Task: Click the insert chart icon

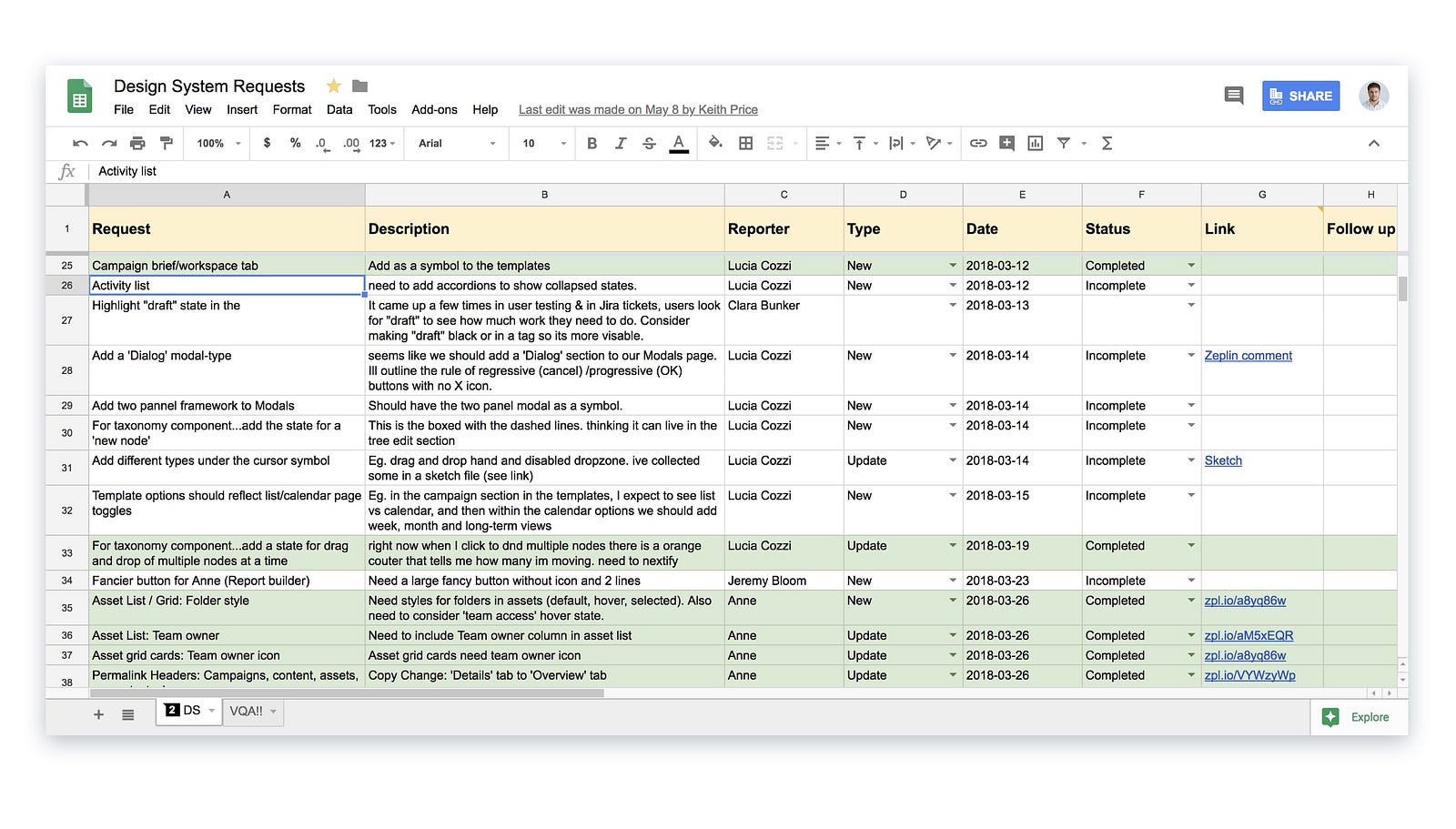Action: tap(1035, 143)
